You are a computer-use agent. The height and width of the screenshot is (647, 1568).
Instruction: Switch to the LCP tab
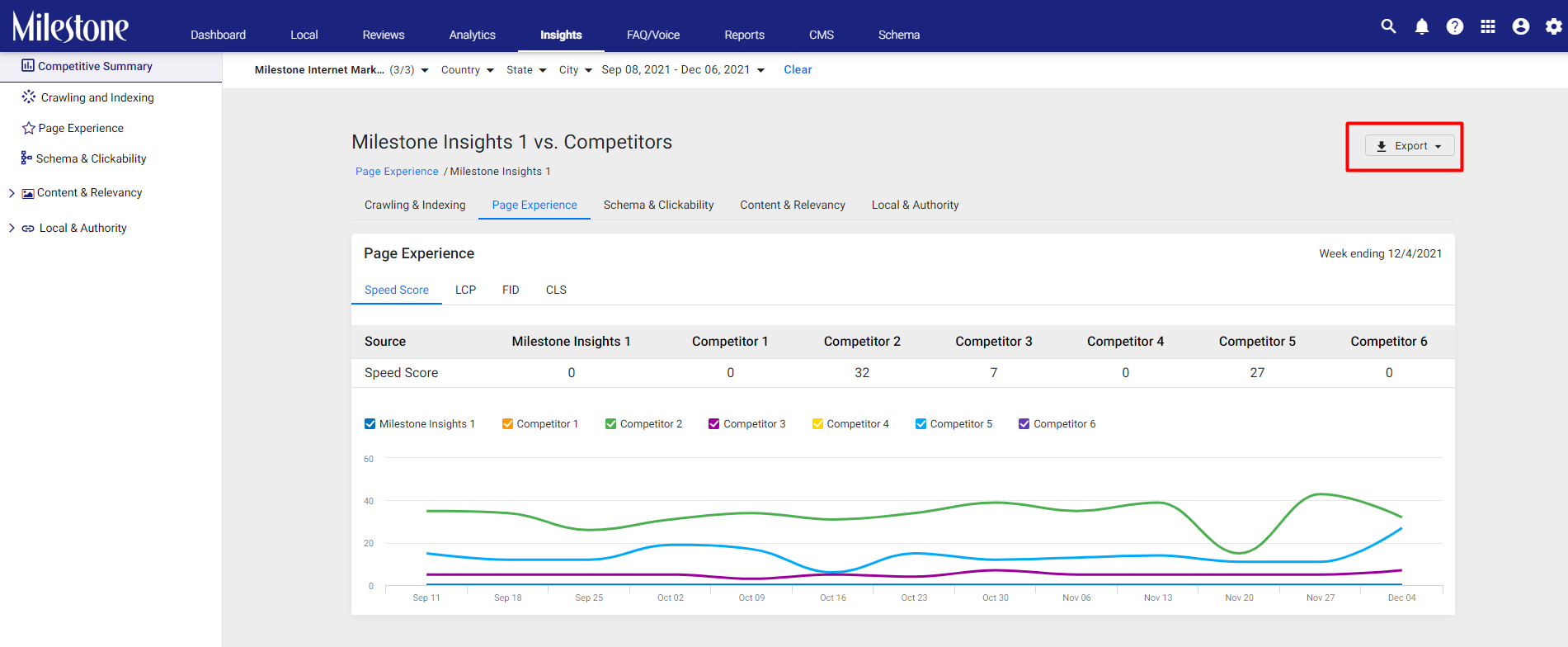click(x=465, y=290)
